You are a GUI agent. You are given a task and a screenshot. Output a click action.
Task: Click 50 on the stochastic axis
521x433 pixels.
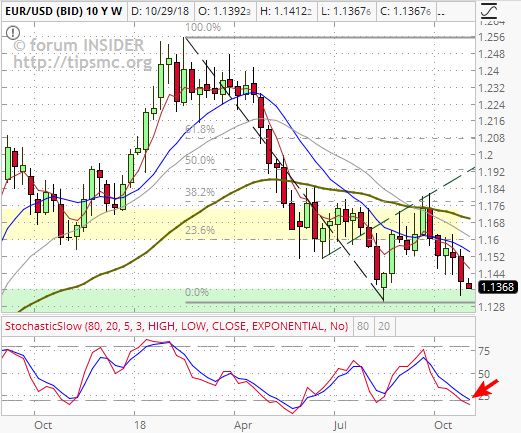(x=484, y=374)
